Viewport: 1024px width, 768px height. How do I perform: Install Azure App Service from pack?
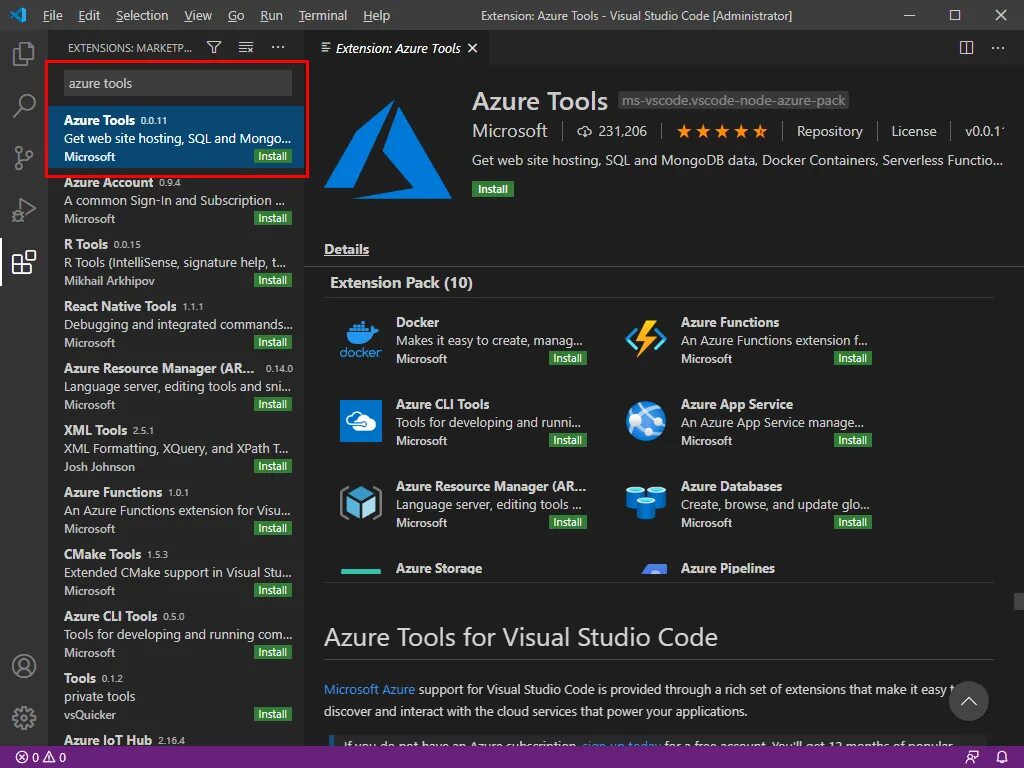(x=852, y=440)
